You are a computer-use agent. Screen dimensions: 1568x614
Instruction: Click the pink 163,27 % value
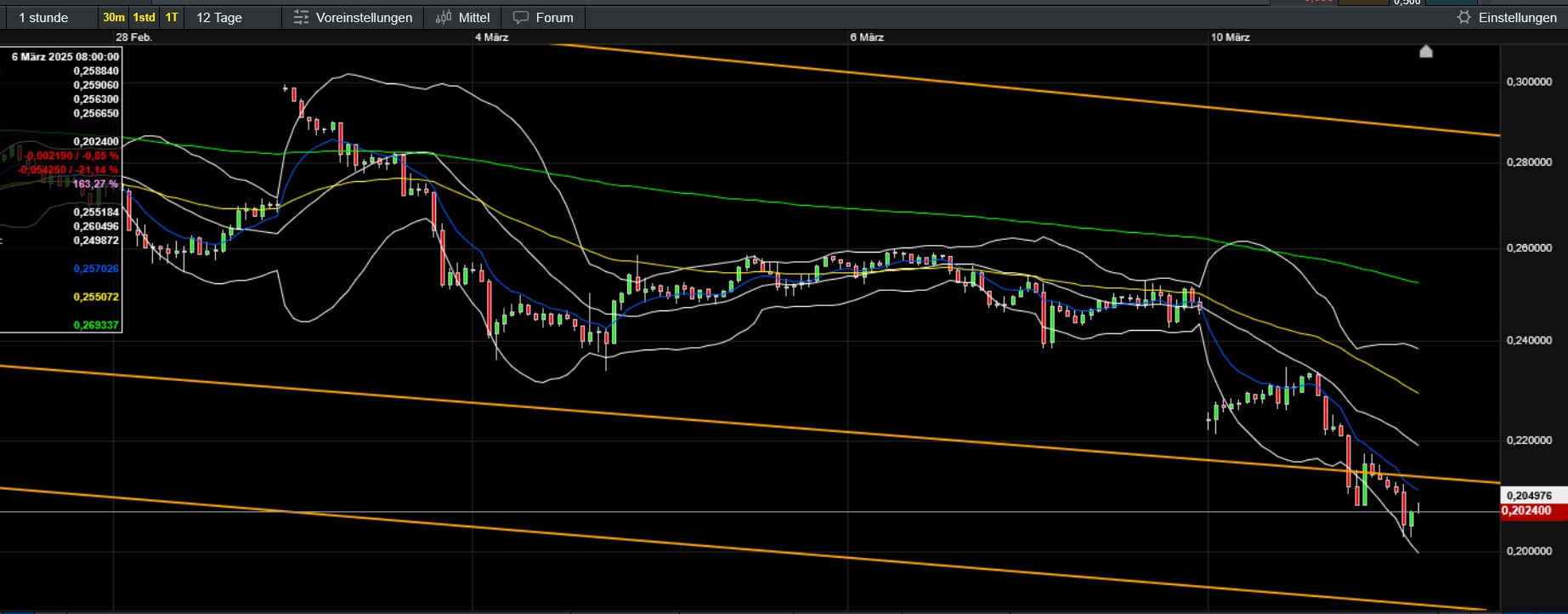point(95,184)
